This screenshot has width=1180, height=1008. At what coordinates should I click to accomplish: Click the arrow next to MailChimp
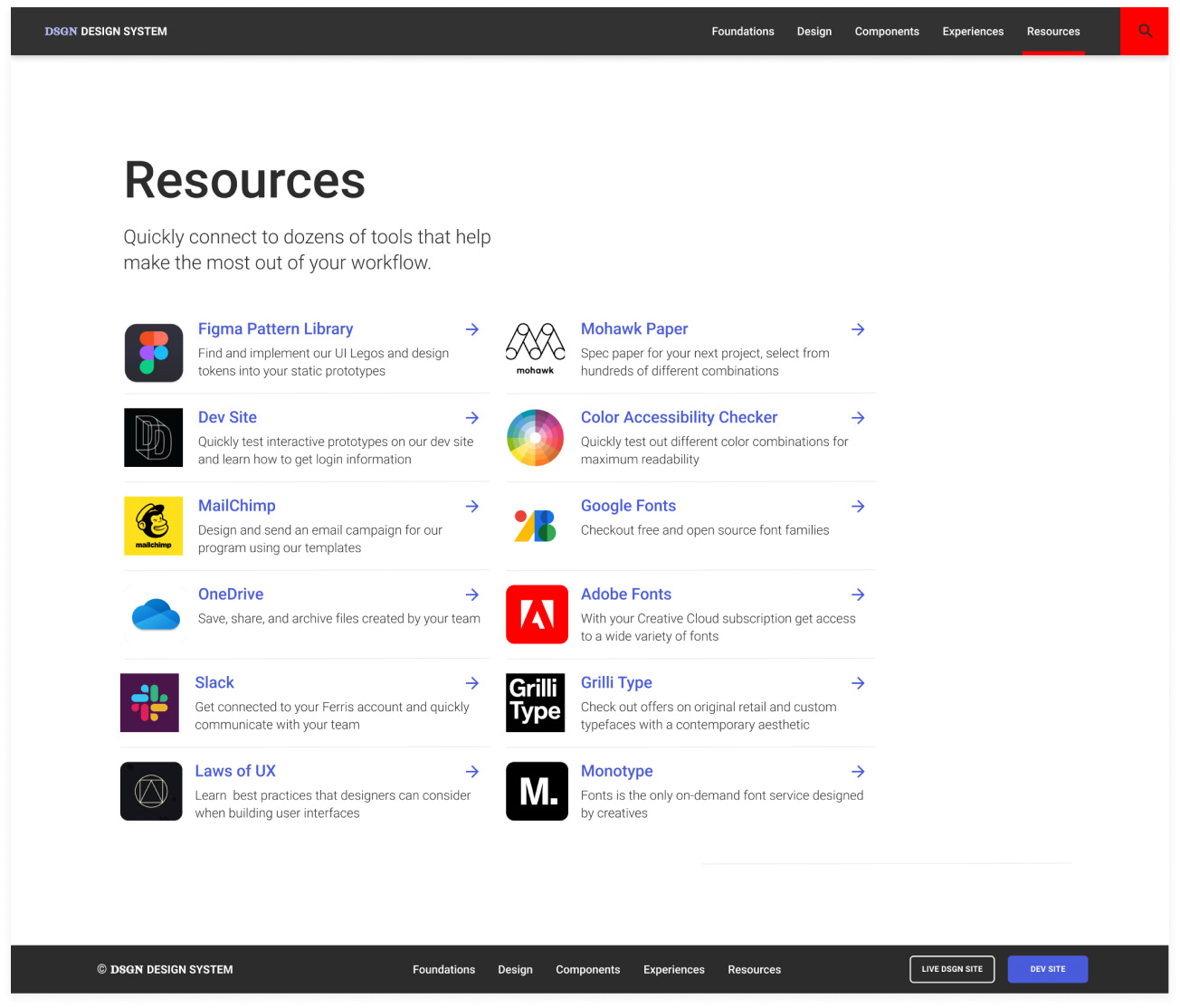click(472, 507)
